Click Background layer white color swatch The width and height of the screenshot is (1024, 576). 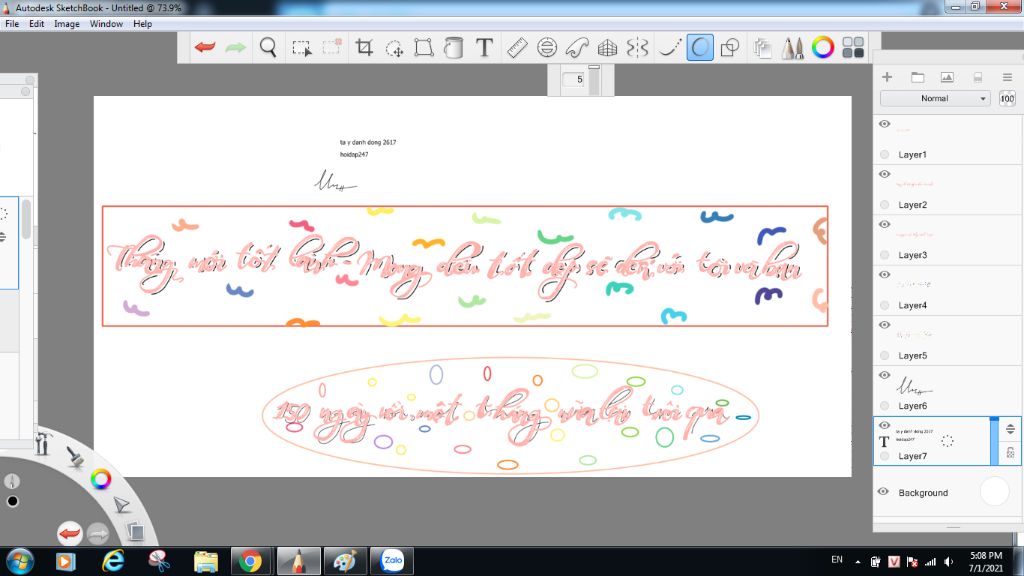(995, 492)
